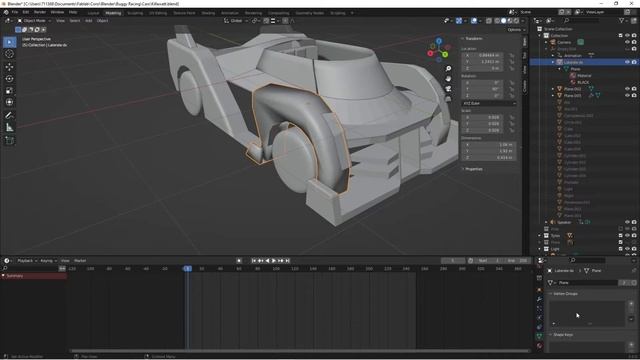Switch to Material Preview shading mode
This screenshot has height=360, width=640.
pos(510,20)
